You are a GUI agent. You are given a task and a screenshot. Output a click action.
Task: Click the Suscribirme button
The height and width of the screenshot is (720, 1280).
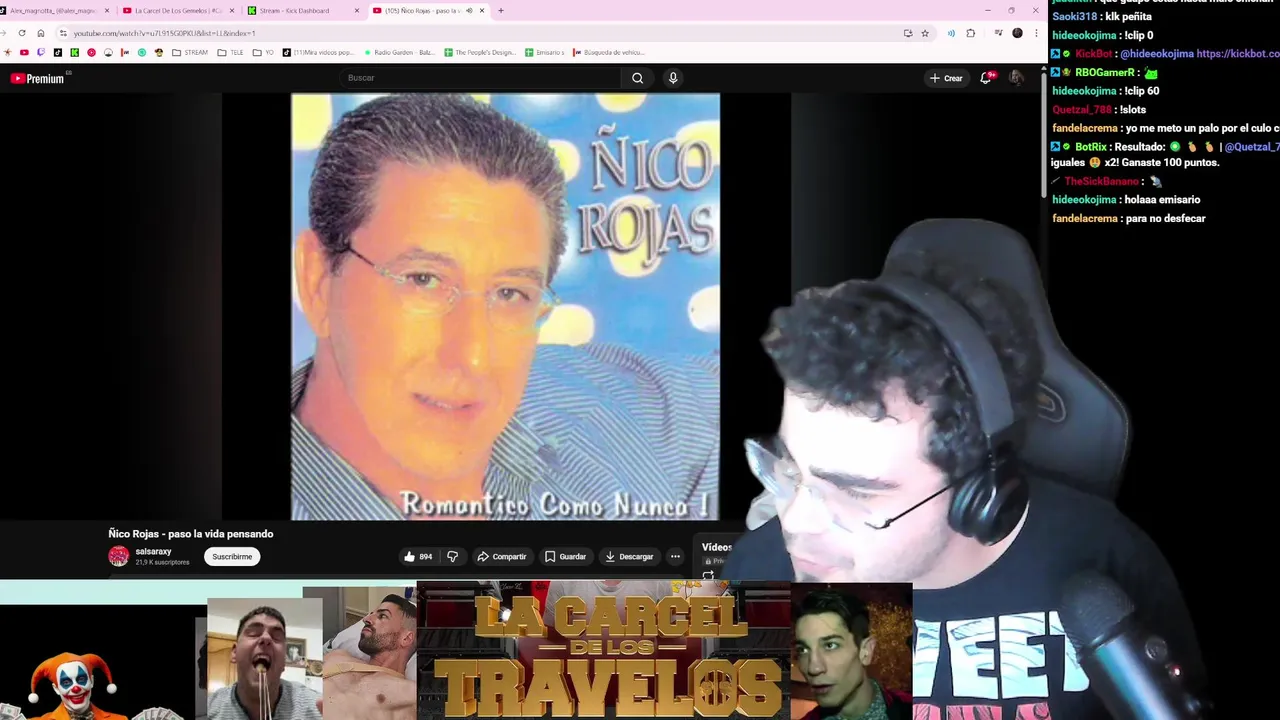[x=232, y=557]
